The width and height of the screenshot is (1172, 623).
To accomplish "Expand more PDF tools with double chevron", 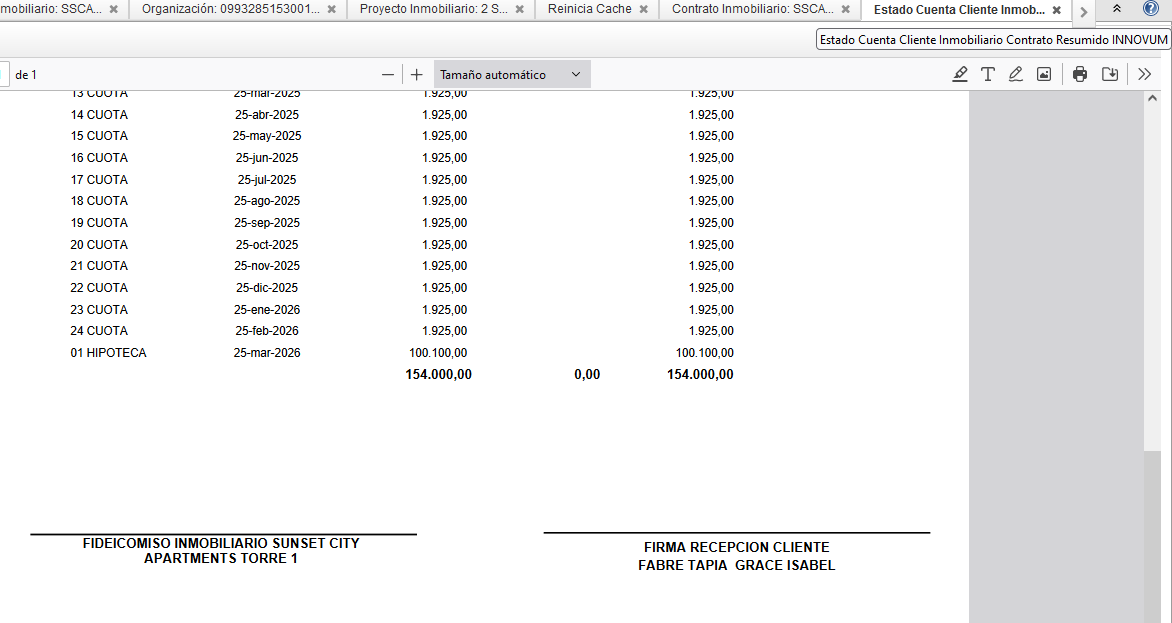I will (1145, 74).
